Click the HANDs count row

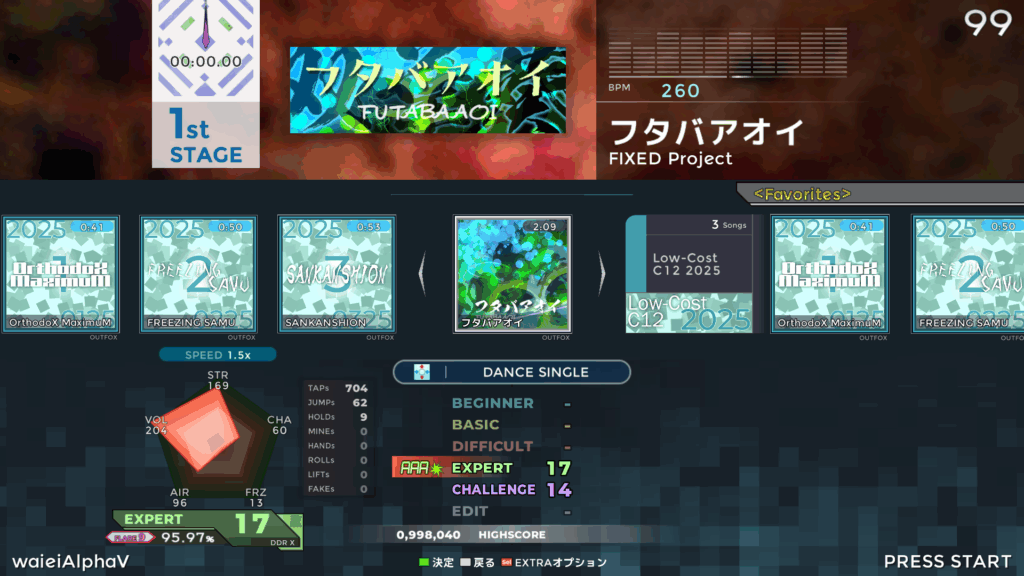point(338,446)
